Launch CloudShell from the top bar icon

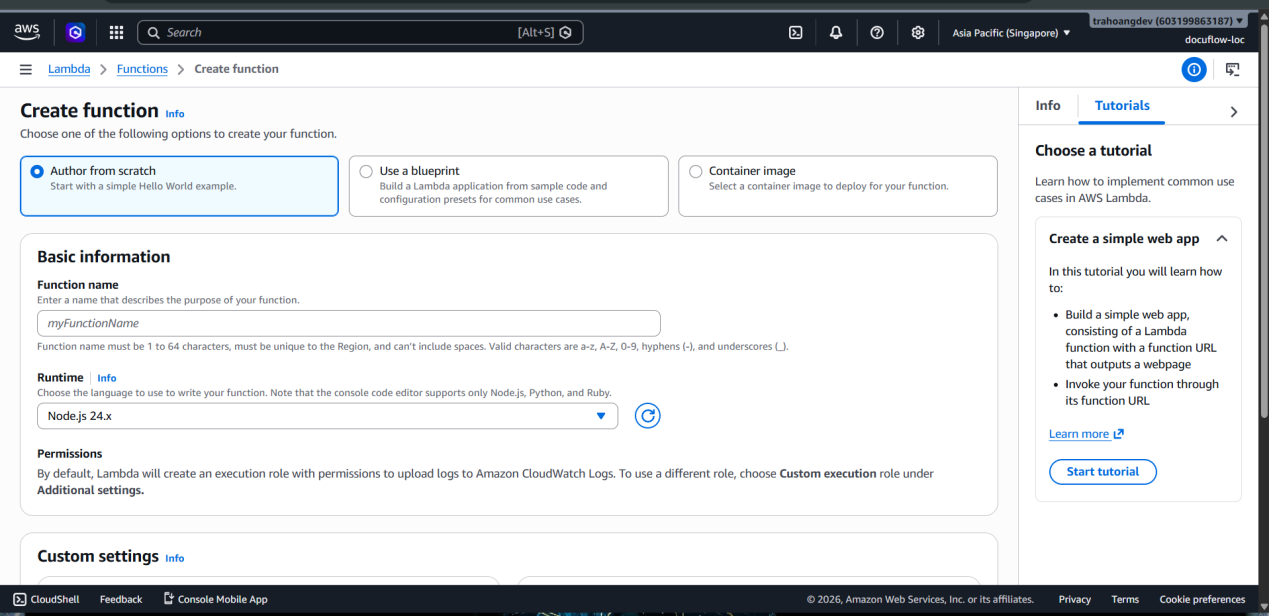point(796,32)
